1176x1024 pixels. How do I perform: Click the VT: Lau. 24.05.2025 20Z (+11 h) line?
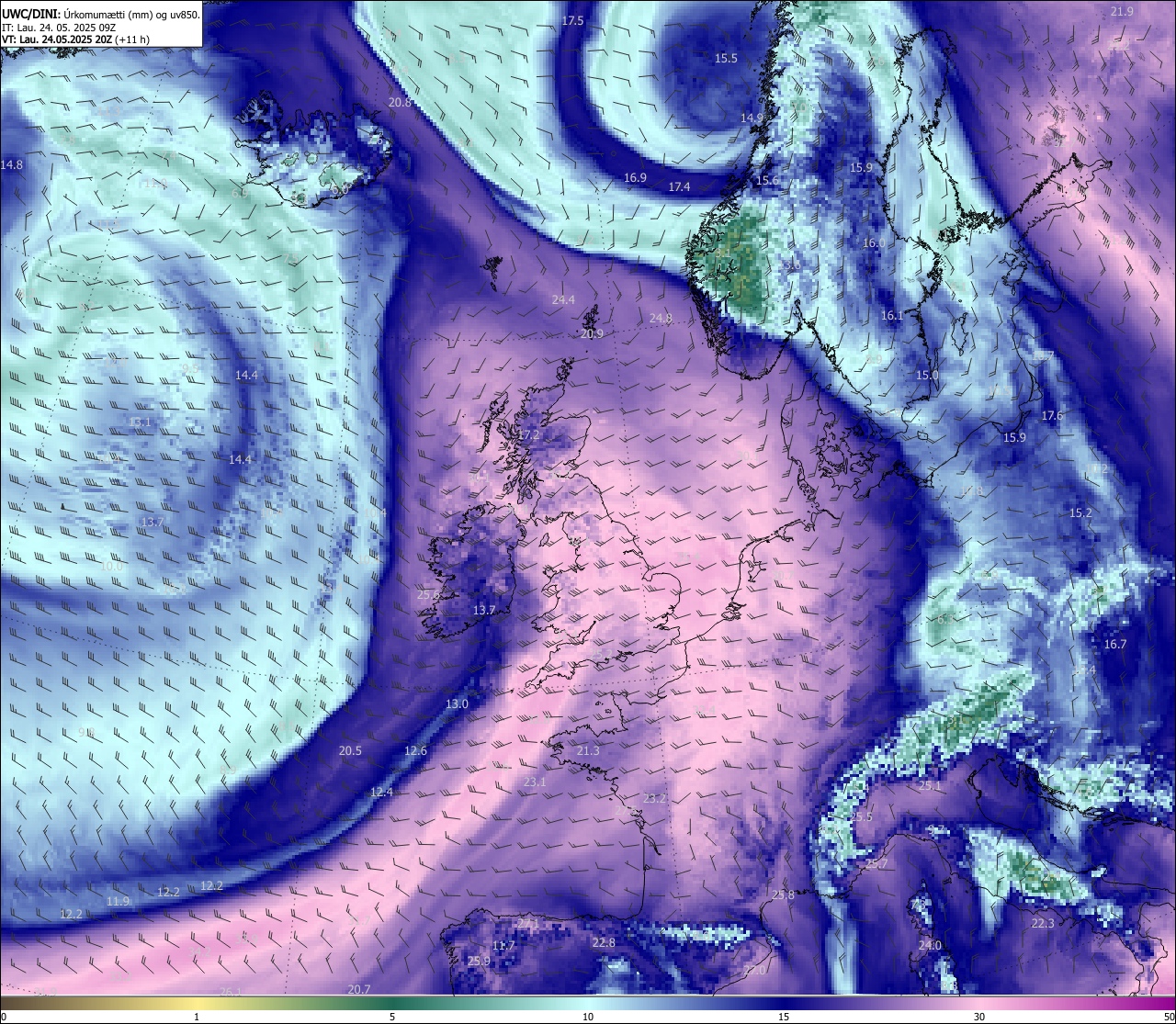coord(75,39)
